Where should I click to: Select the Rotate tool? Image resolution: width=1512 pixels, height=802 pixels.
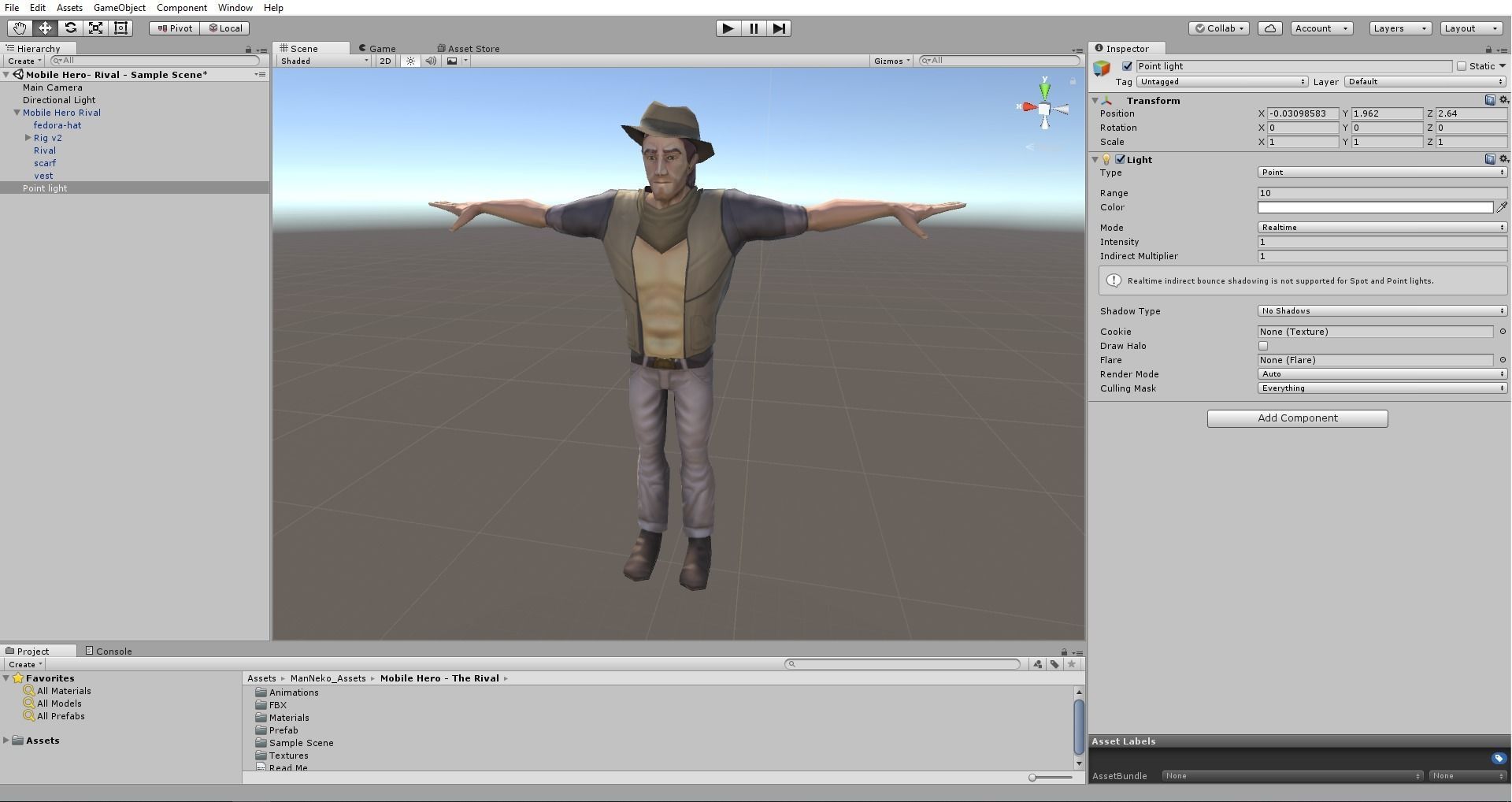click(71, 28)
